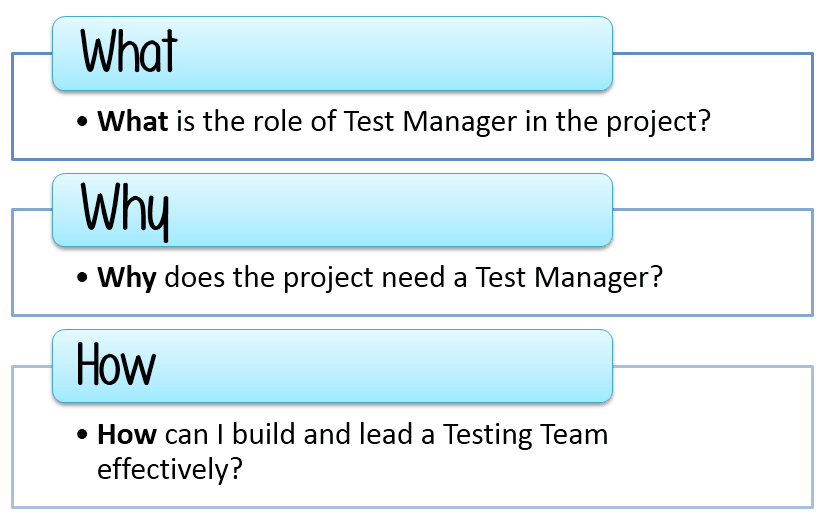Click "Manager?" in the Why bullet sentence
829x522 pixels.
(598, 278)
